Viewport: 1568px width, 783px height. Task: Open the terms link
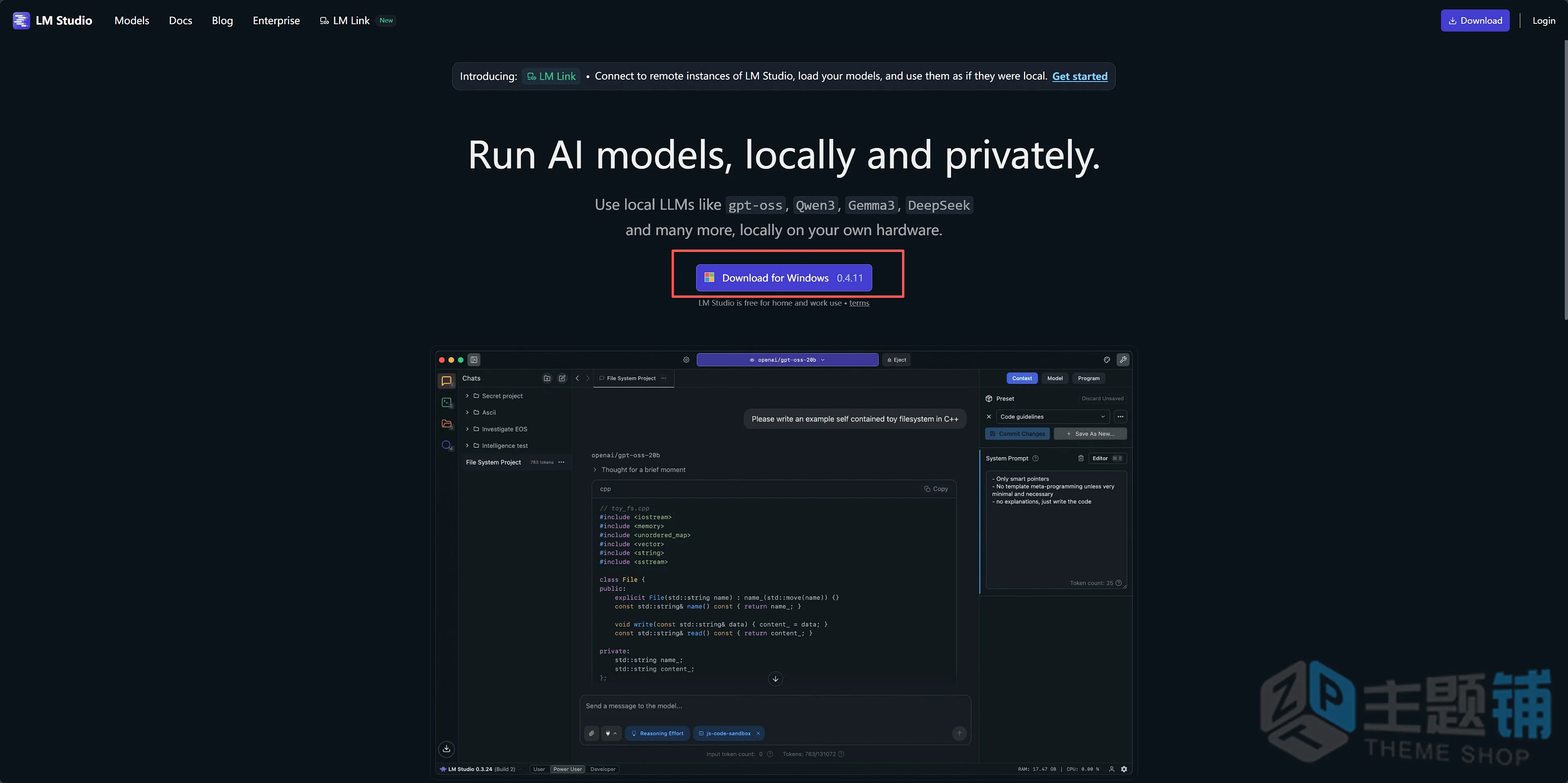coord(859,303)
